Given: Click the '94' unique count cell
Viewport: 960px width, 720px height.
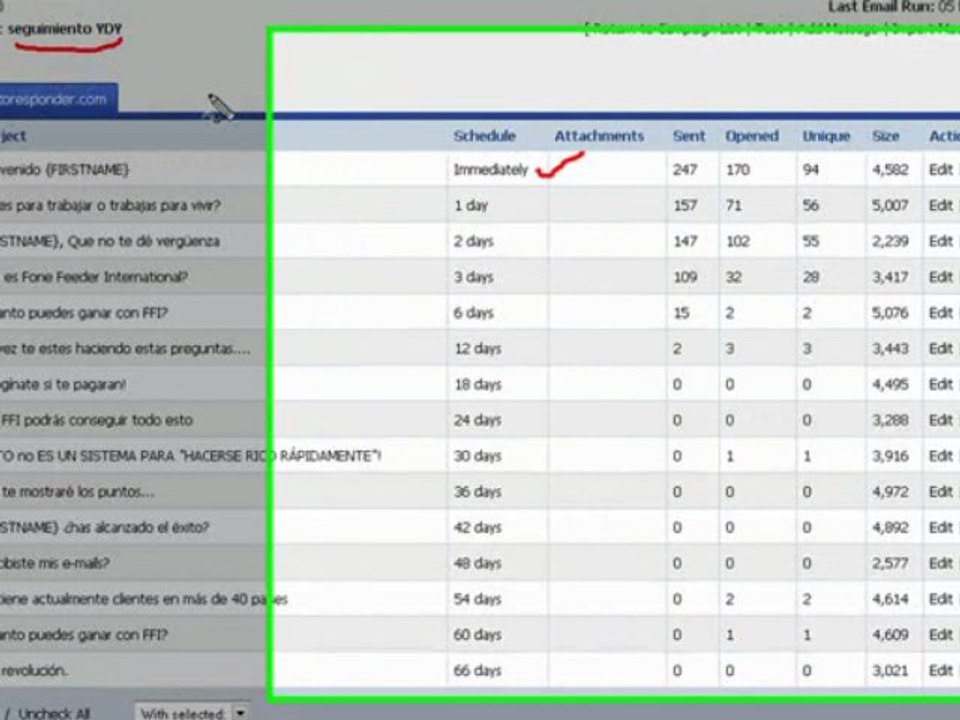Looking at the screenshot, I should (x=811, y=170).
